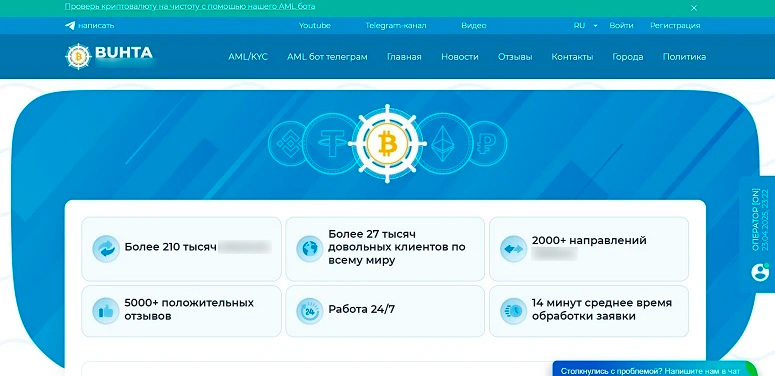Click the 24-hour clock icon
The image size is (775, 376).
(x=309, y=311)
